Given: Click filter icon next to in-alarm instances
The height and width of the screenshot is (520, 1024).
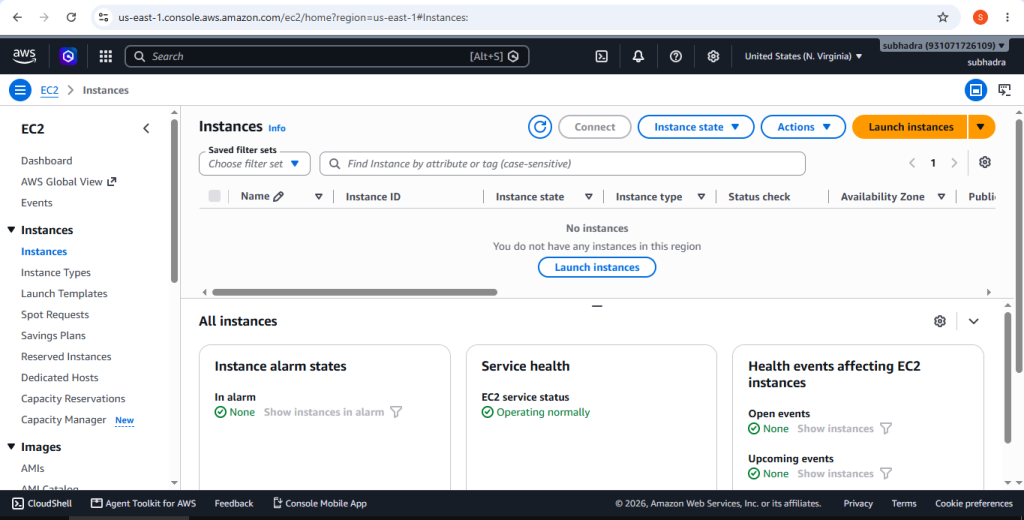Looking at the screenshot, I should click(396, 412).
